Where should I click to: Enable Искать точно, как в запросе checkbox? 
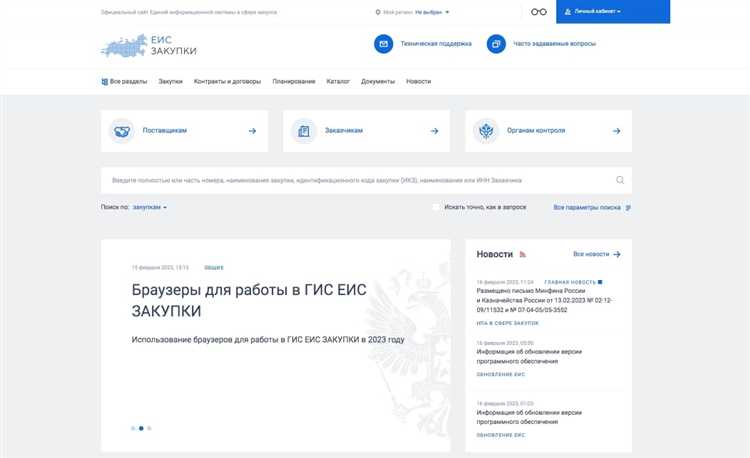pos(436,207)
